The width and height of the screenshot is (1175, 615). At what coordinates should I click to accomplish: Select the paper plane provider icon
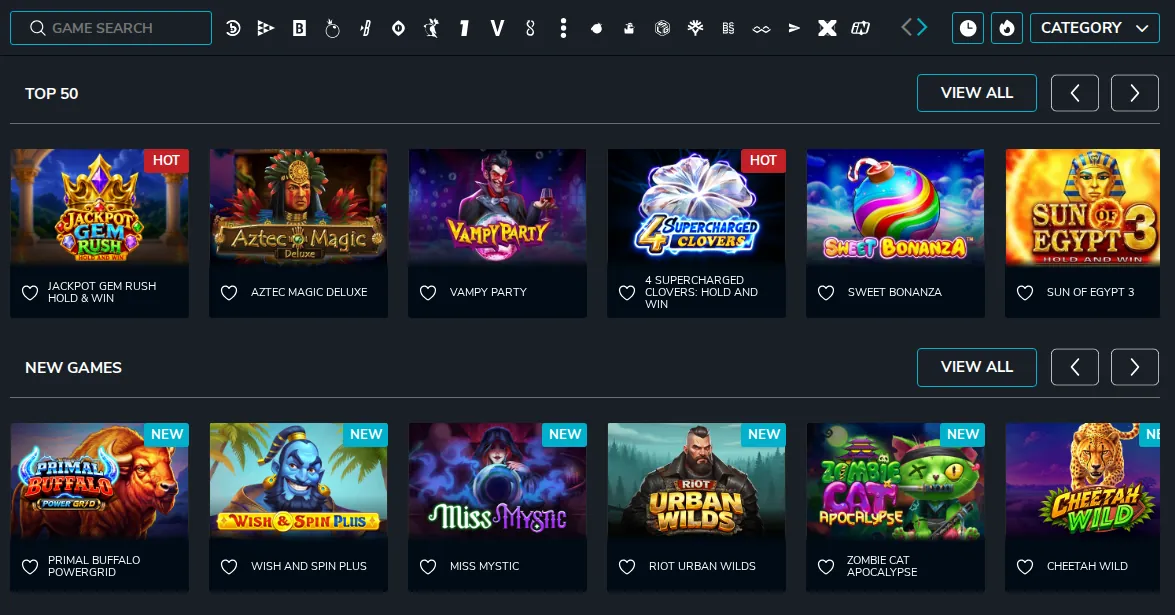pyautogui.click(x=794, y=28)
